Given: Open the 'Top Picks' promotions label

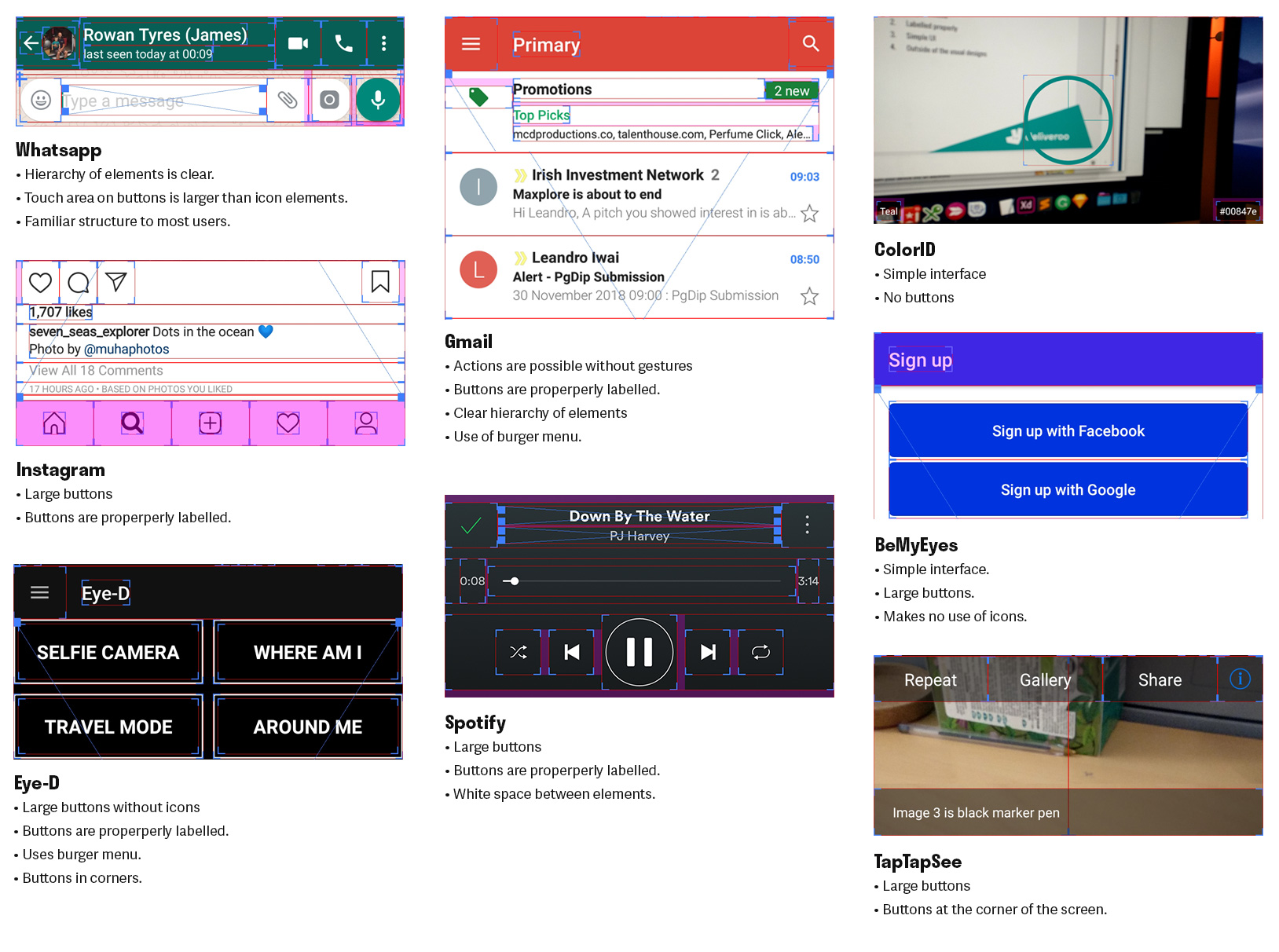Looking at the screenshot, I should point(541,115).
